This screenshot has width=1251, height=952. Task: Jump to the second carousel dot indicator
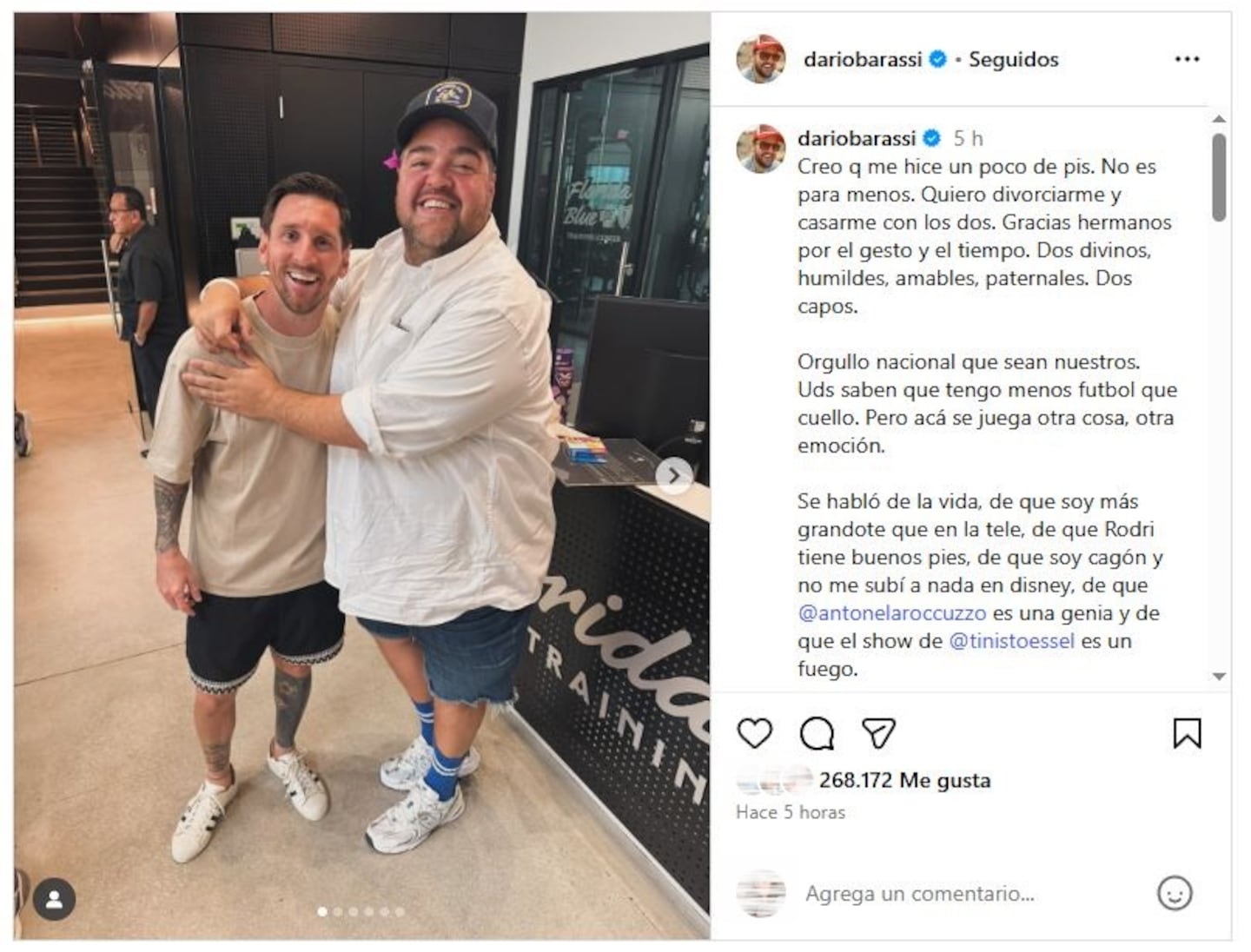click(338, 912)
